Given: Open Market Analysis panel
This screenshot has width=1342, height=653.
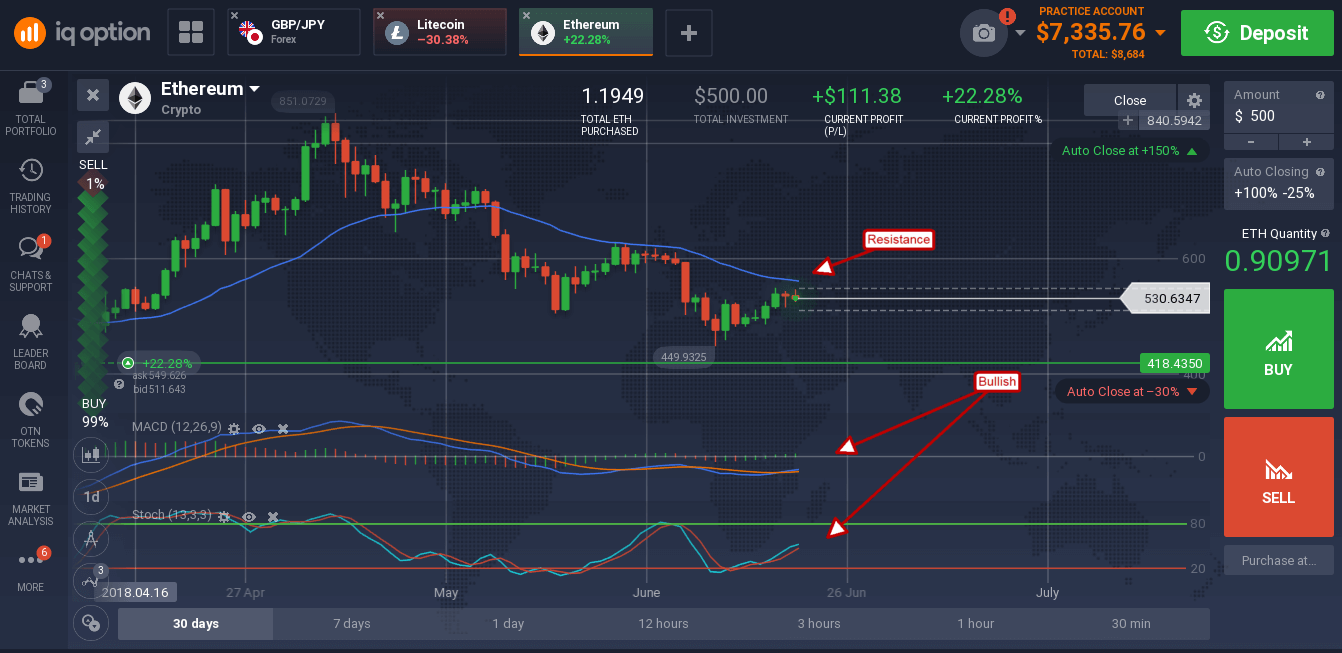Looking at the screenshot, I should pos(30,498).
